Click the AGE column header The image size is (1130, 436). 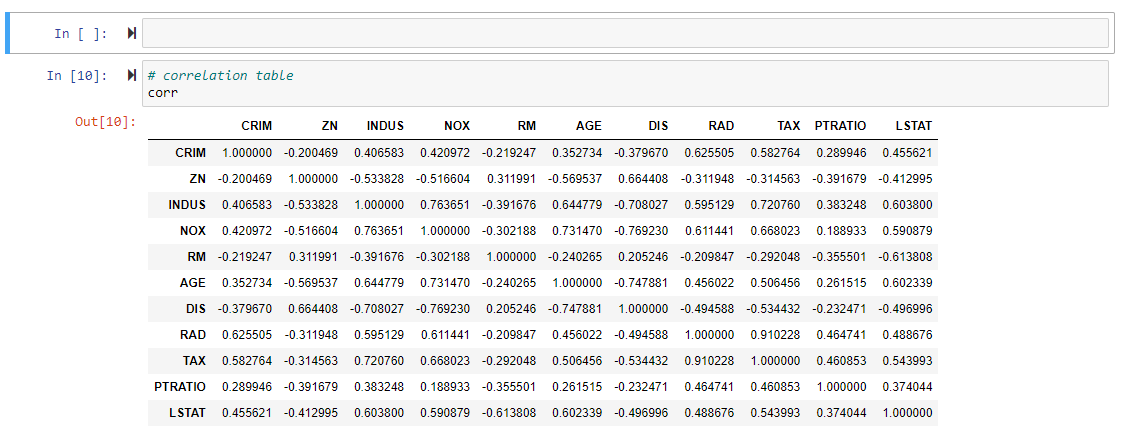click(x=589, y=125)
